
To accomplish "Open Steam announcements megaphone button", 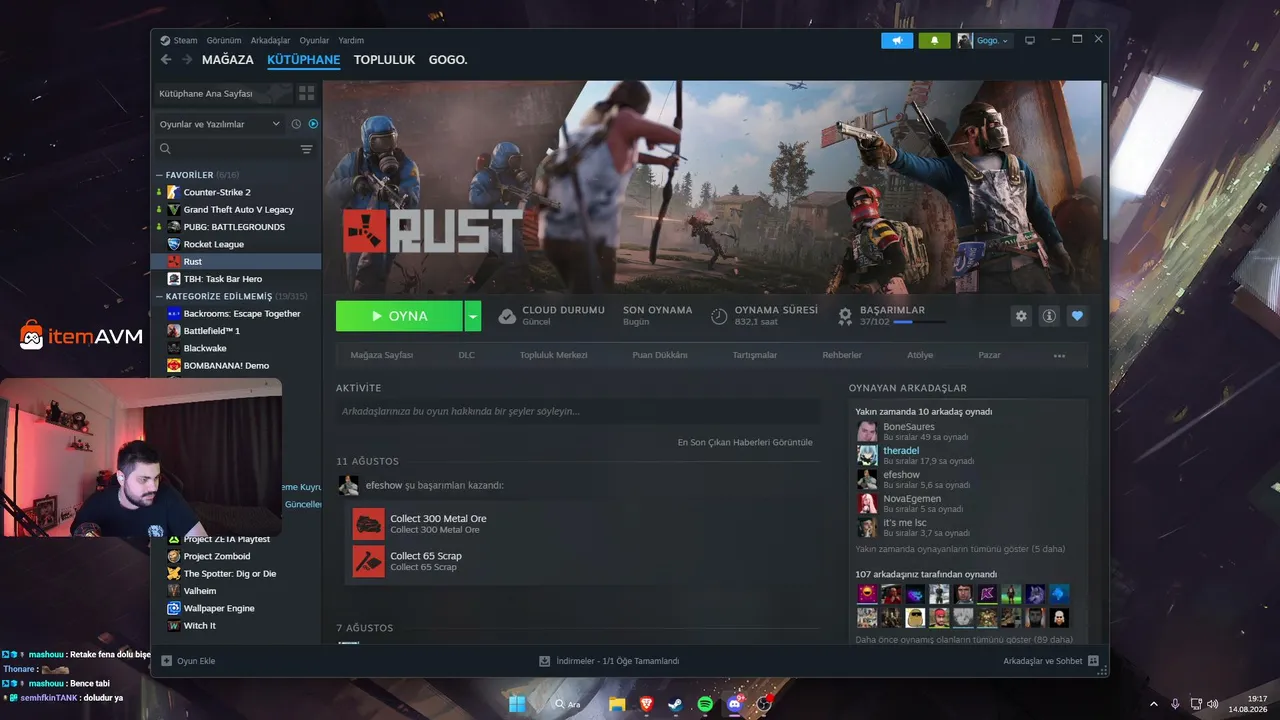I will [897, 40].
